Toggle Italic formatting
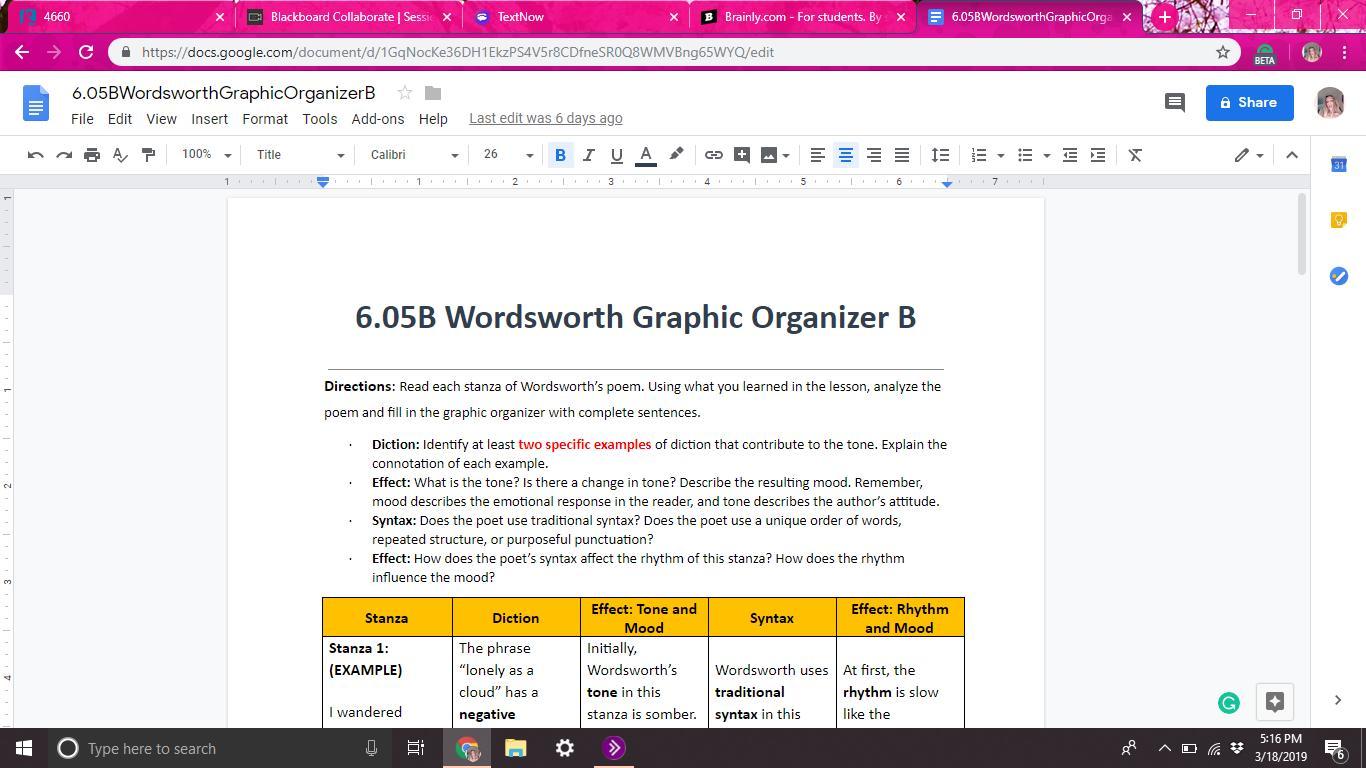The height and width of the screenshot is (768, 1366). click(x=588, y=155)
